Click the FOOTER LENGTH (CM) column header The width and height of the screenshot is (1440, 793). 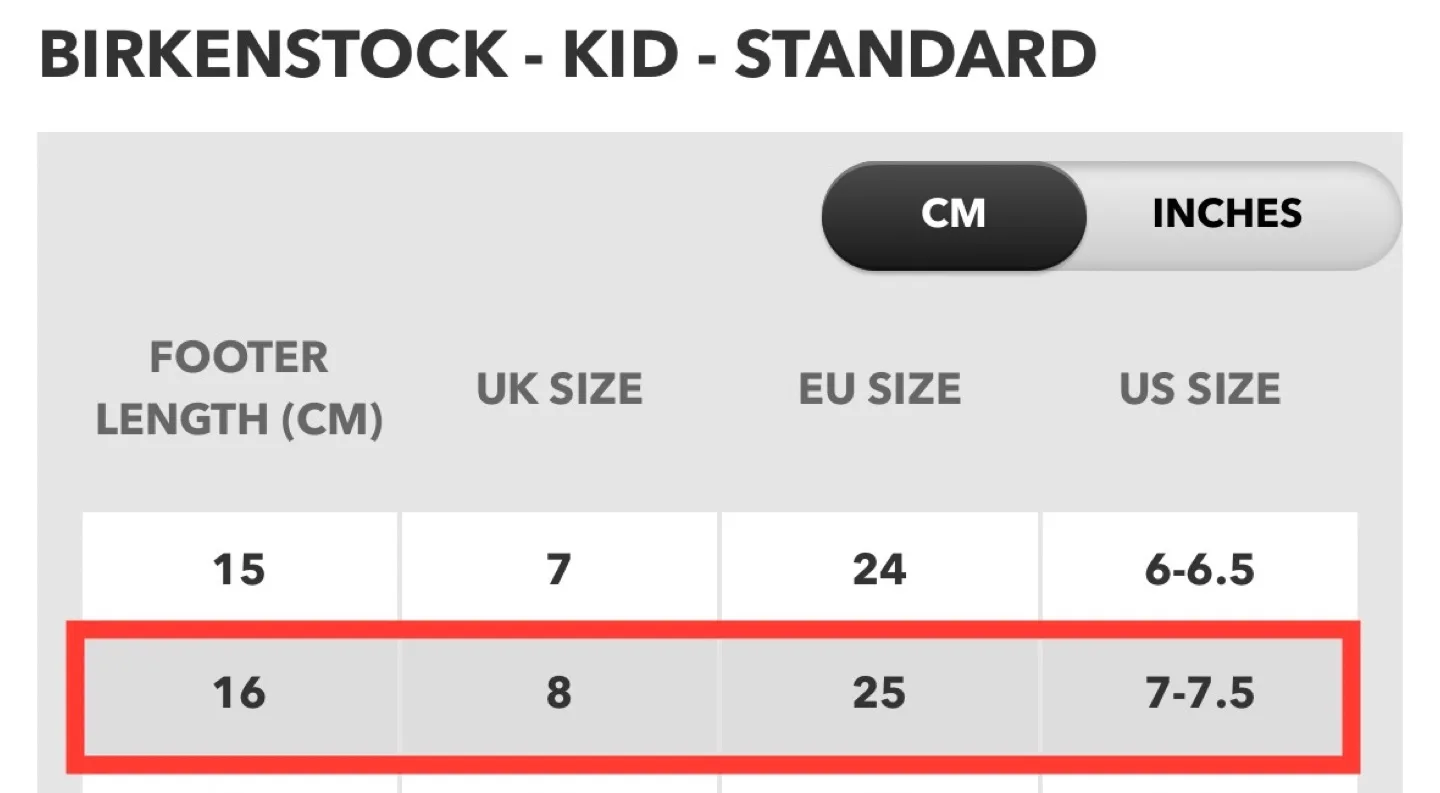coord(238,388)
